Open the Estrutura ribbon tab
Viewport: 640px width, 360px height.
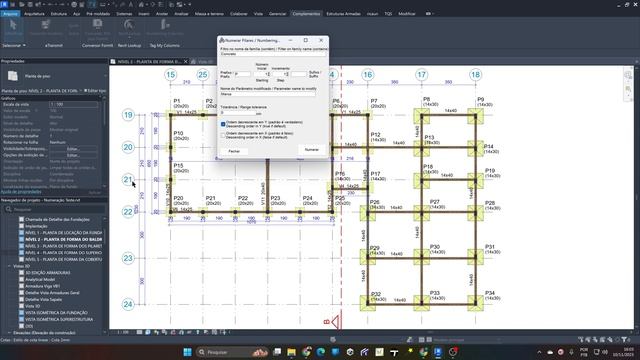pos(59,13)
